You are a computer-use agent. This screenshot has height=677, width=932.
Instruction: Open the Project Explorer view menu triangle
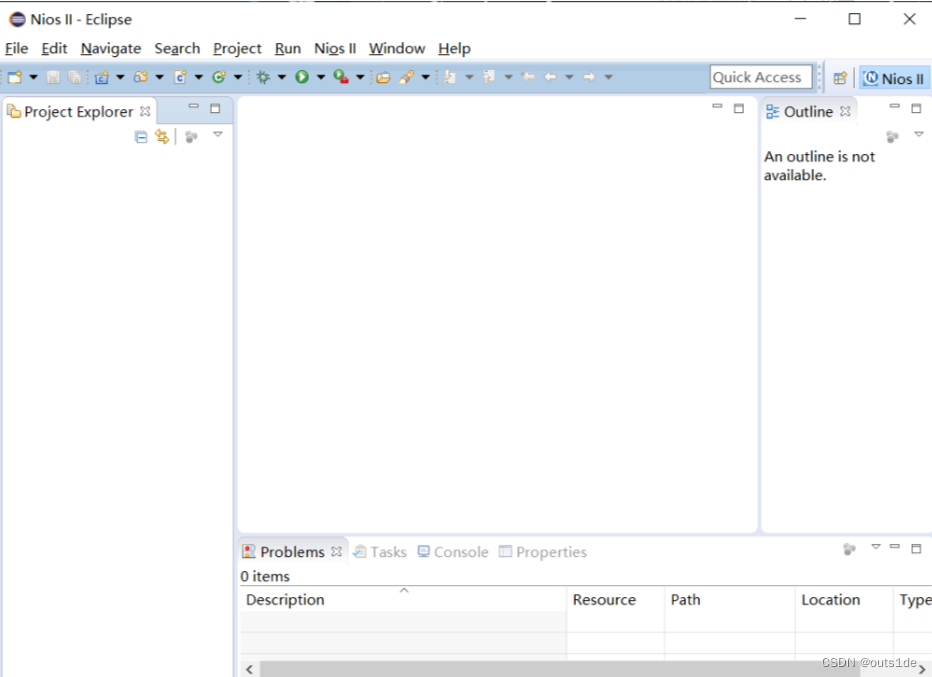(x=218, y=134)
